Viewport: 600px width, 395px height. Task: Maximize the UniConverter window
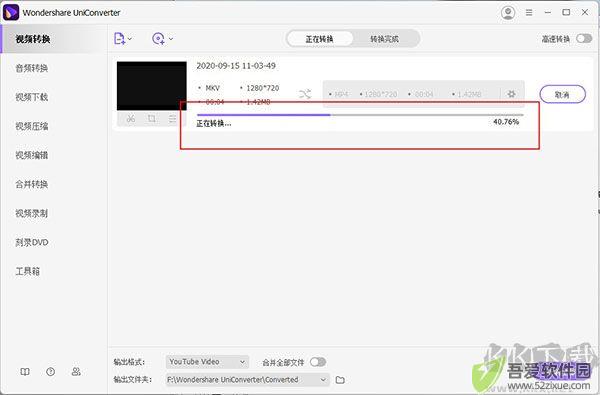pos(566,13)
